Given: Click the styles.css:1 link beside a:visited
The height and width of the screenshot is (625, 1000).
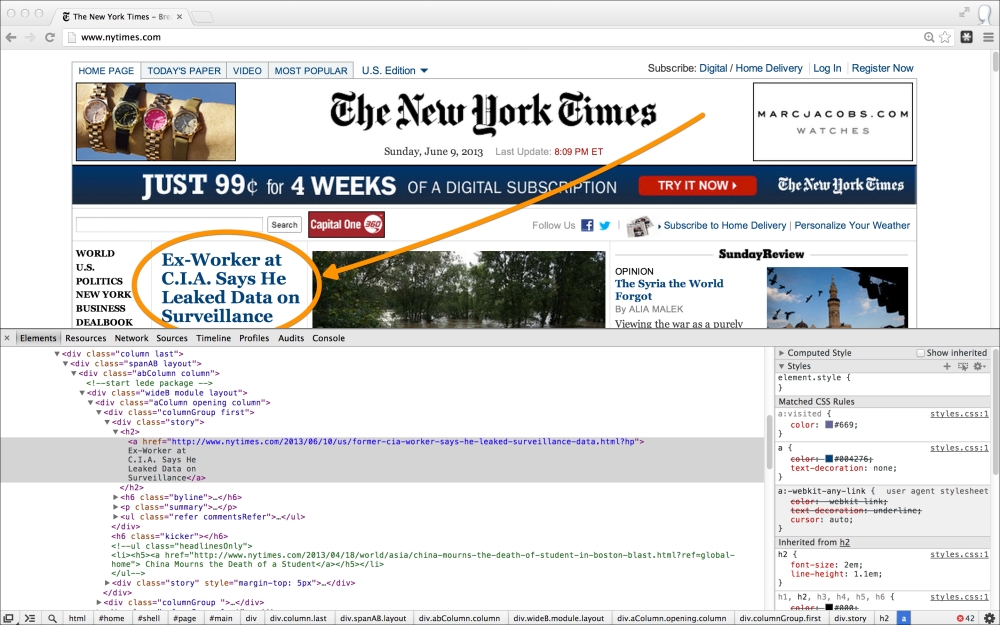Looking at the screenshot, I should (959, 414).
